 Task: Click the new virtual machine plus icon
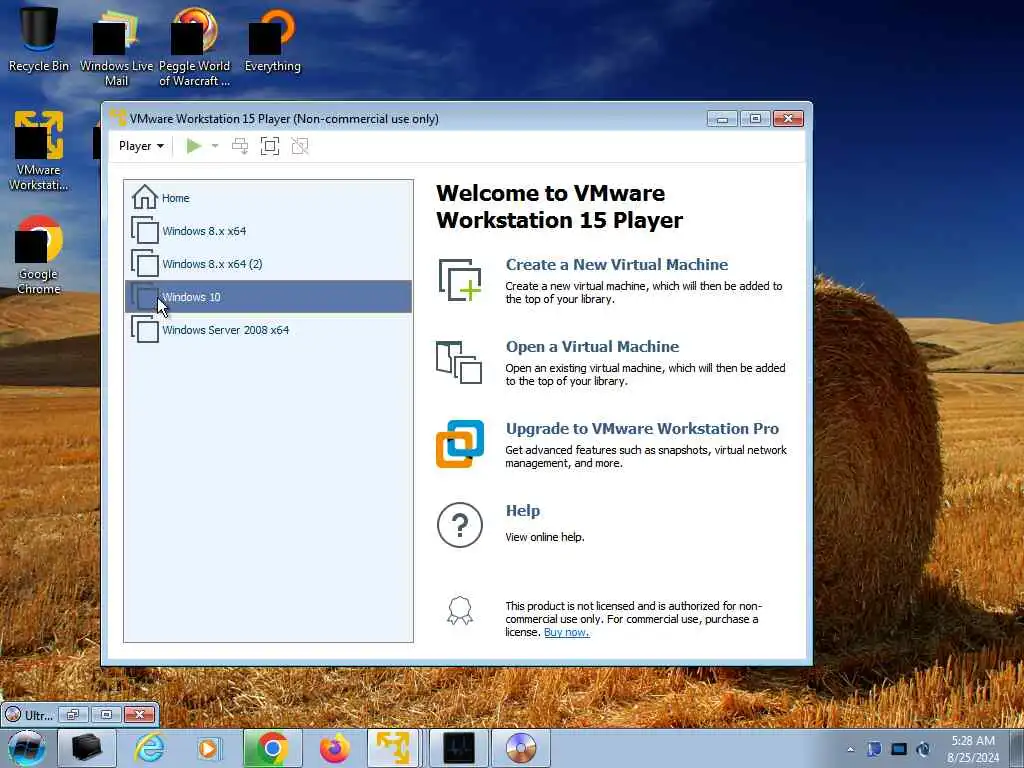tap(460, 280)
